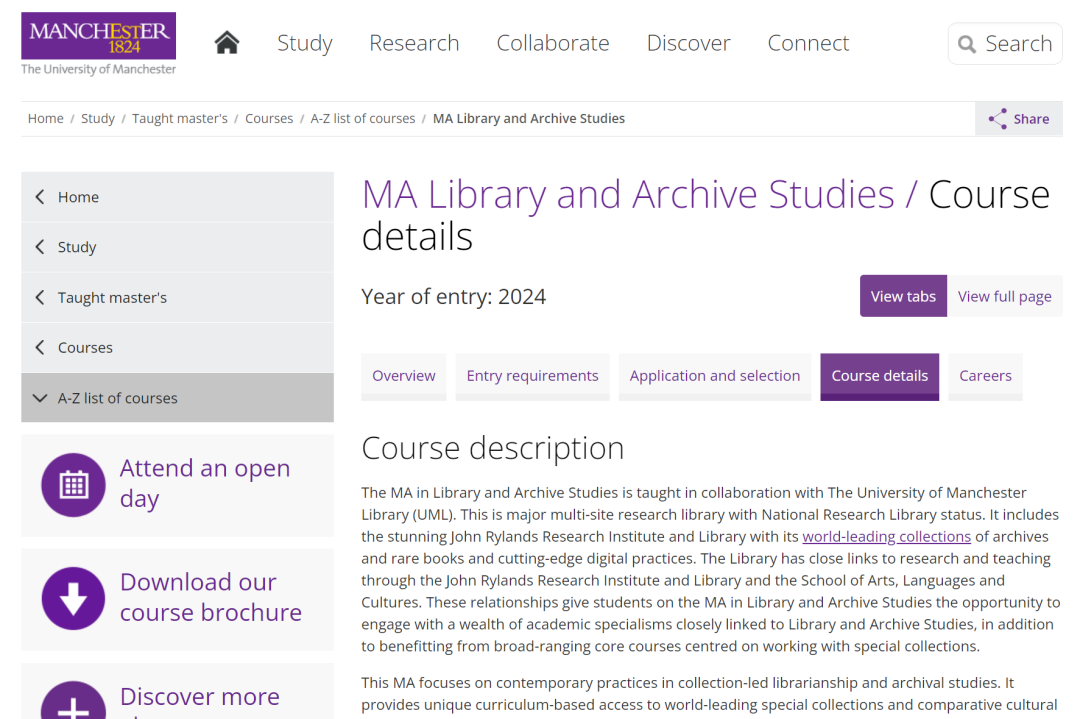Select the View tabs toggle button
The width and height of the screenshot is (1080, 719).
[x=903, y=296]
